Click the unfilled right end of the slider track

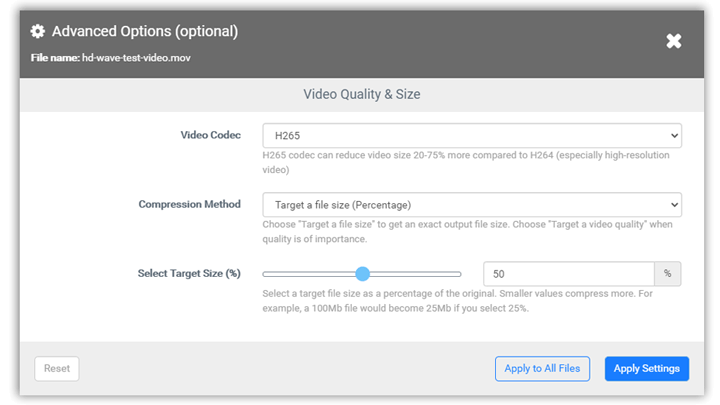click(430, 274)
